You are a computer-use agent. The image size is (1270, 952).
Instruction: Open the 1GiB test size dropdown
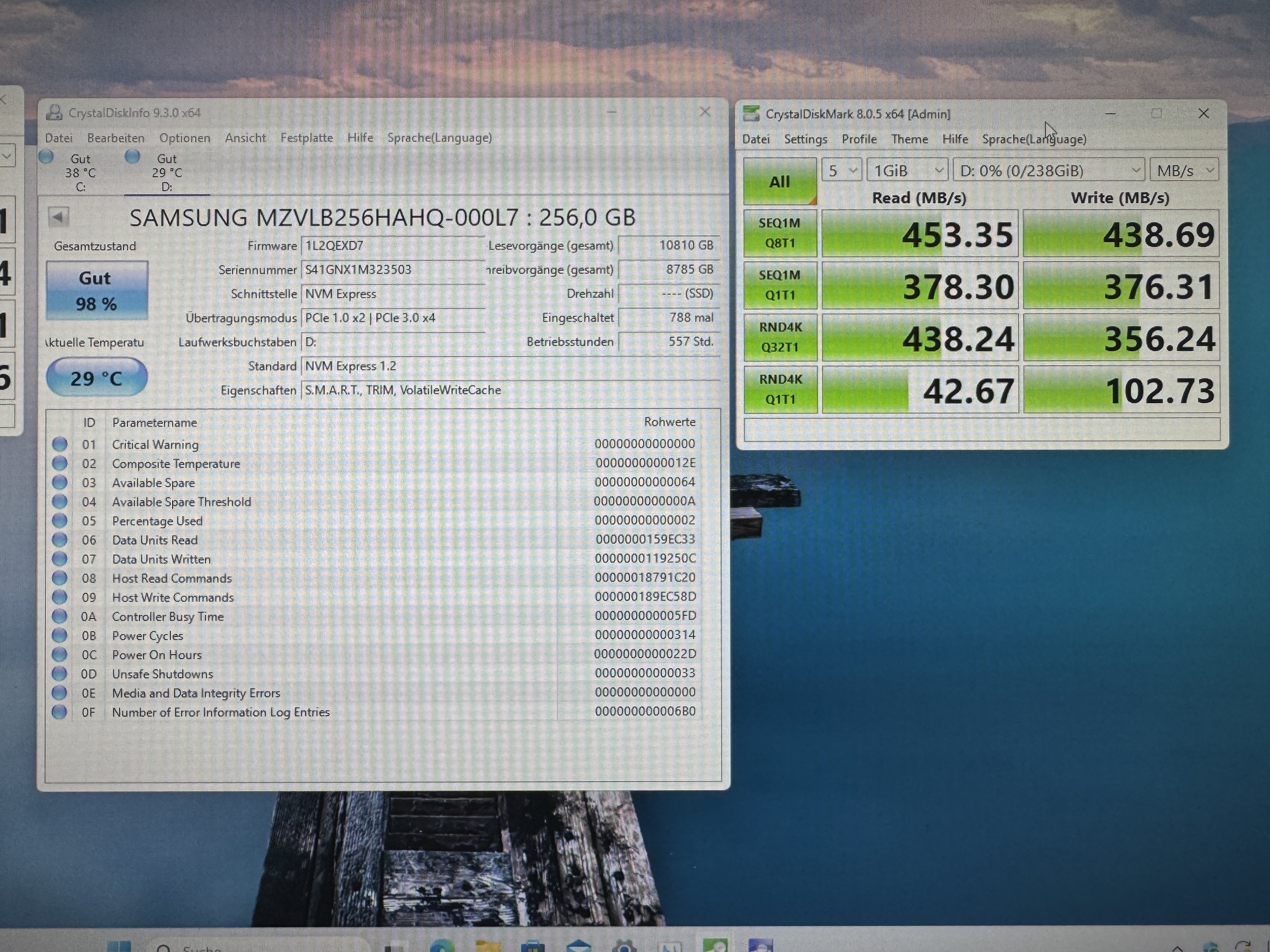coord(907,171)
